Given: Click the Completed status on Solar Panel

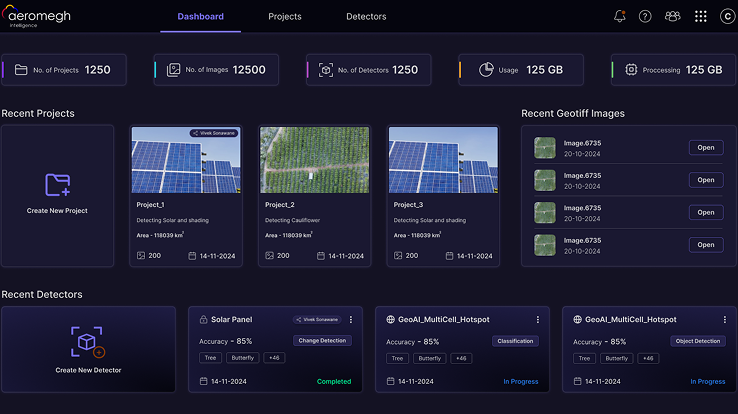Looking at the screenshot, I should click(334, 382).
